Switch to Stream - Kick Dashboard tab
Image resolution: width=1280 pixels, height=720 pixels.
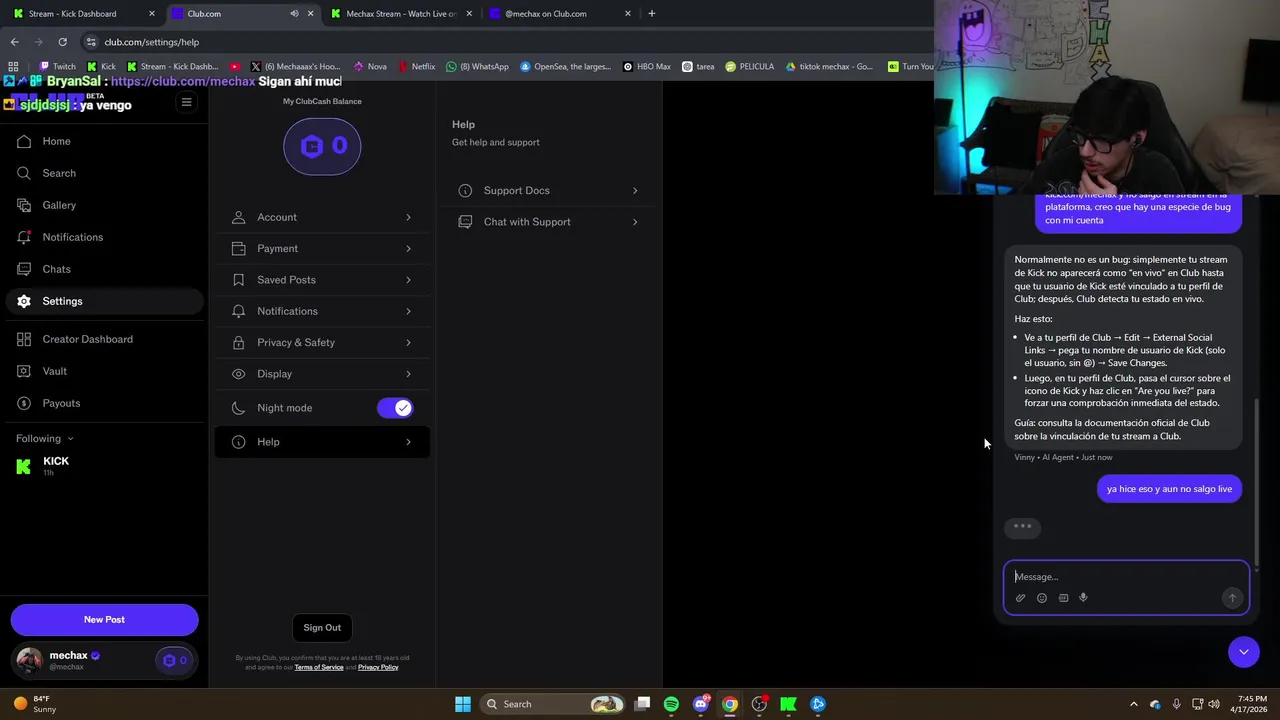(80, 14)
